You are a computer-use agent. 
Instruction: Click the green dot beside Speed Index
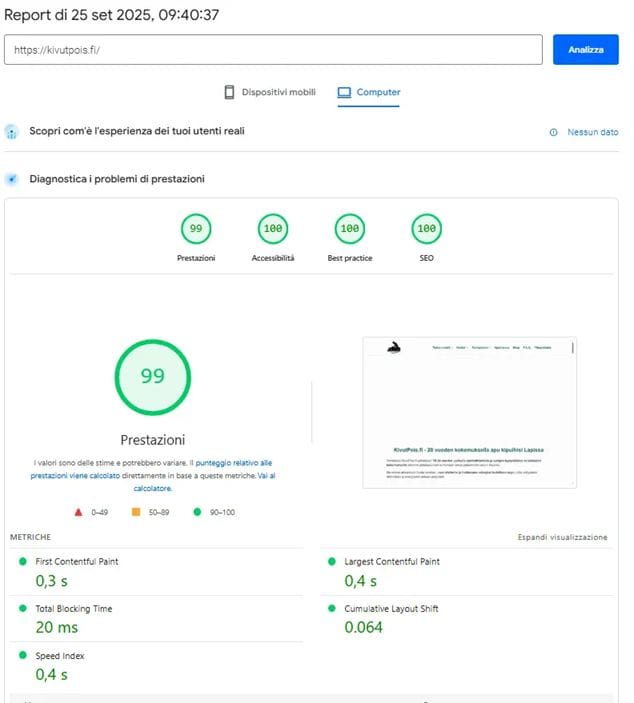(23, 655)
